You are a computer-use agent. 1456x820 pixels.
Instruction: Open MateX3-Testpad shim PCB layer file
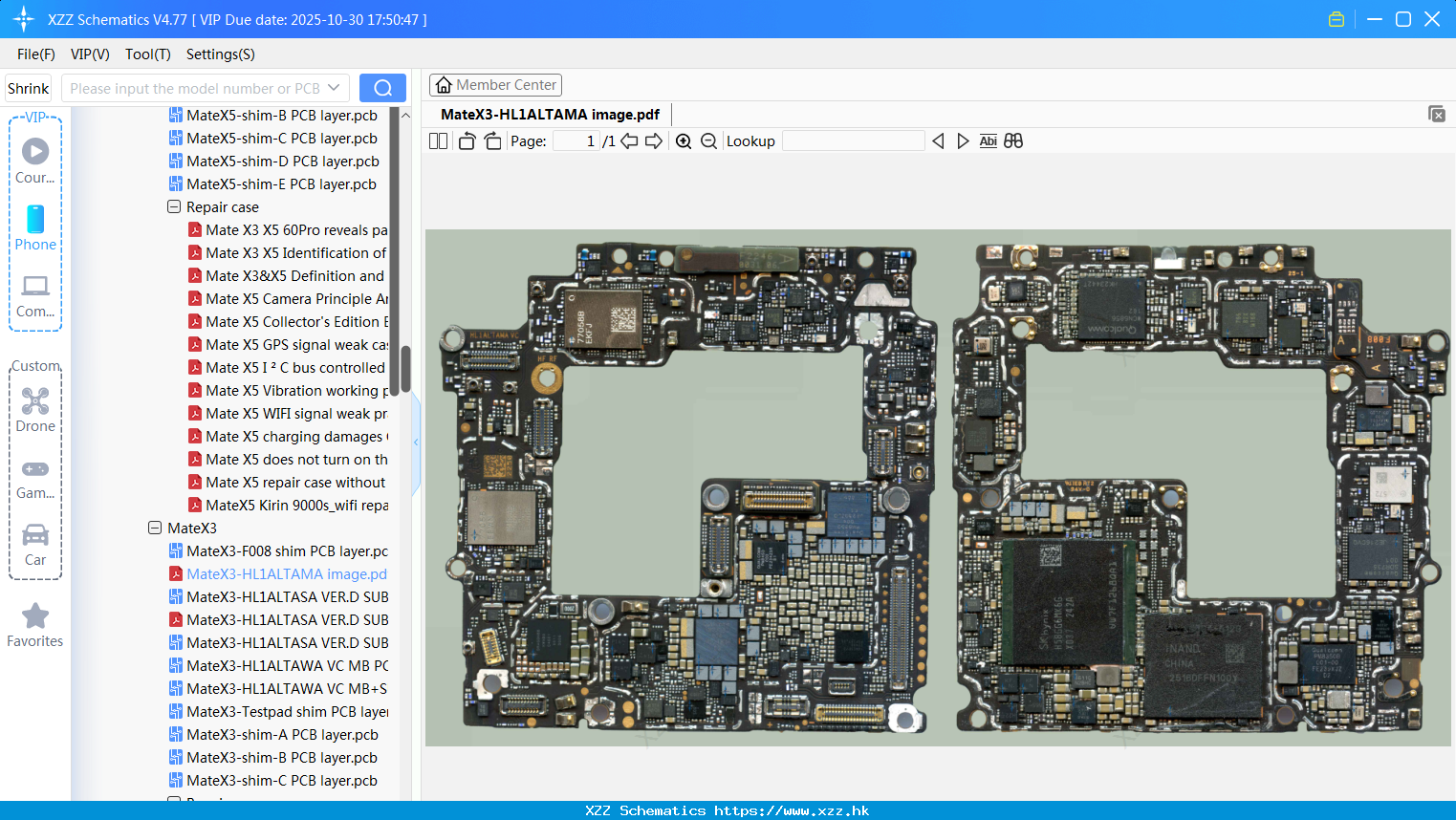click(x=278, y=711)
